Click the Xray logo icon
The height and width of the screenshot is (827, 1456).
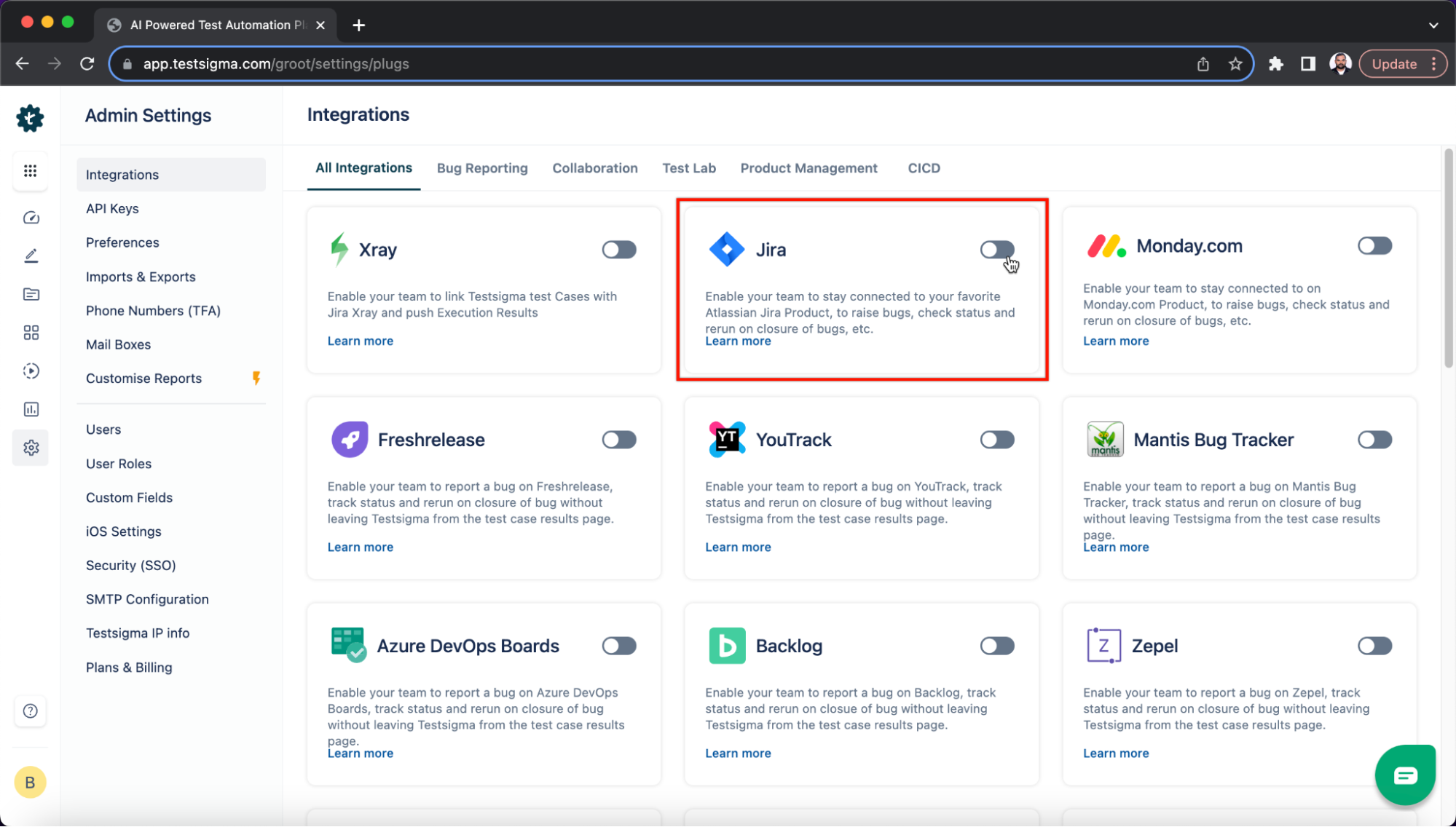coord(339,250)
